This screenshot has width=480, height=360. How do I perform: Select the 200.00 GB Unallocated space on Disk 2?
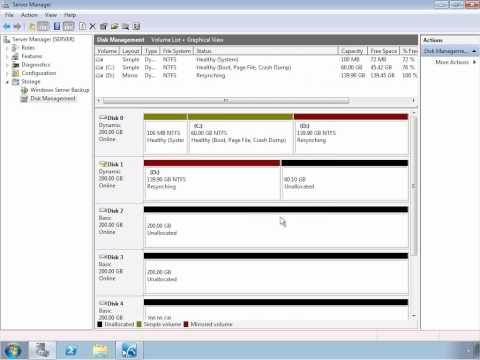[276, 227]
